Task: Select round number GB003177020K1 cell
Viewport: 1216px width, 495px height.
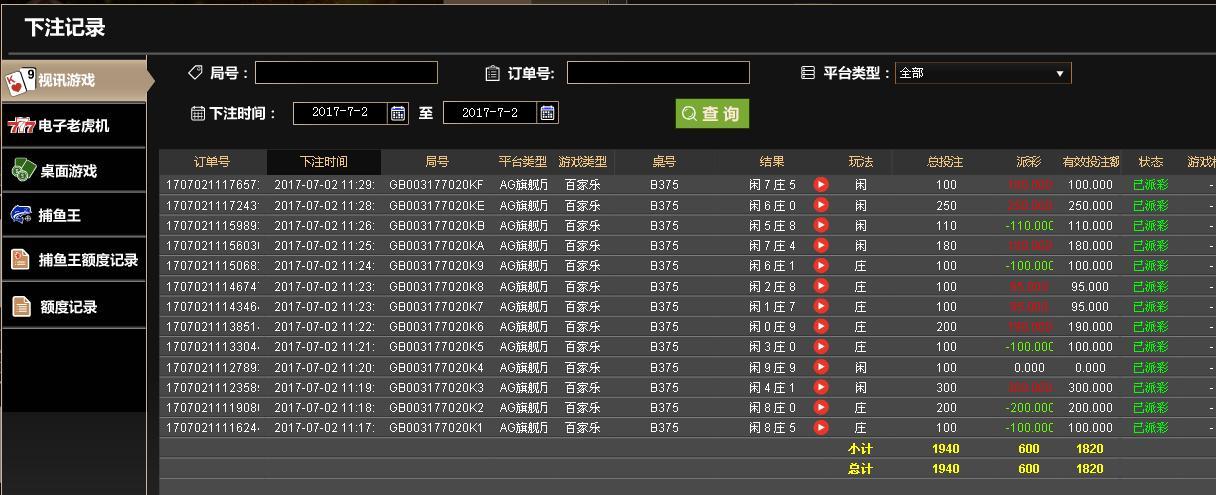Action: 436,428
